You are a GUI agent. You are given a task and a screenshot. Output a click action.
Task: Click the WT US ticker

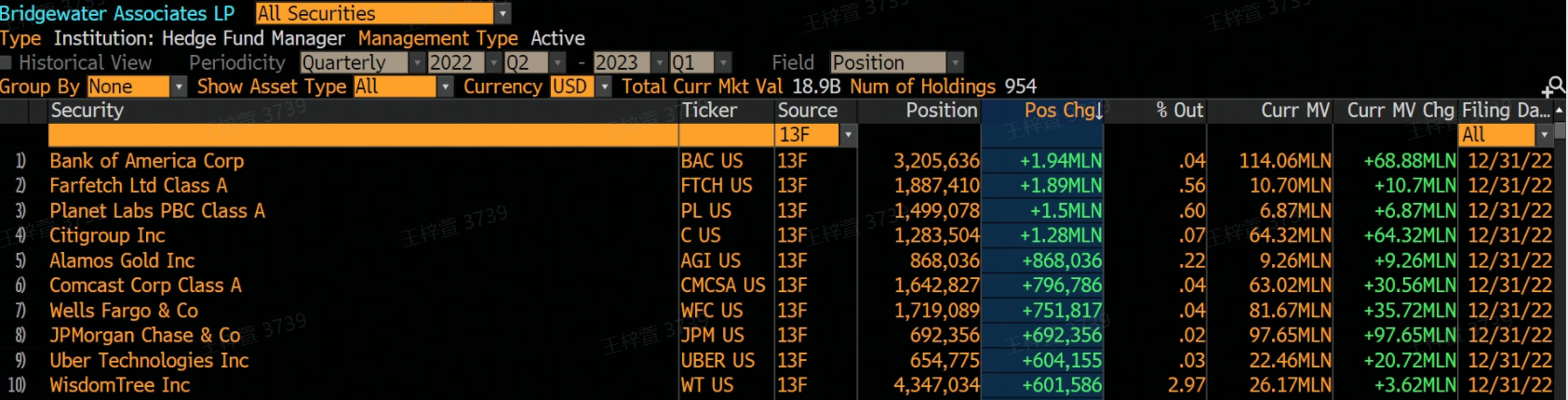click(x=706, y=385)
